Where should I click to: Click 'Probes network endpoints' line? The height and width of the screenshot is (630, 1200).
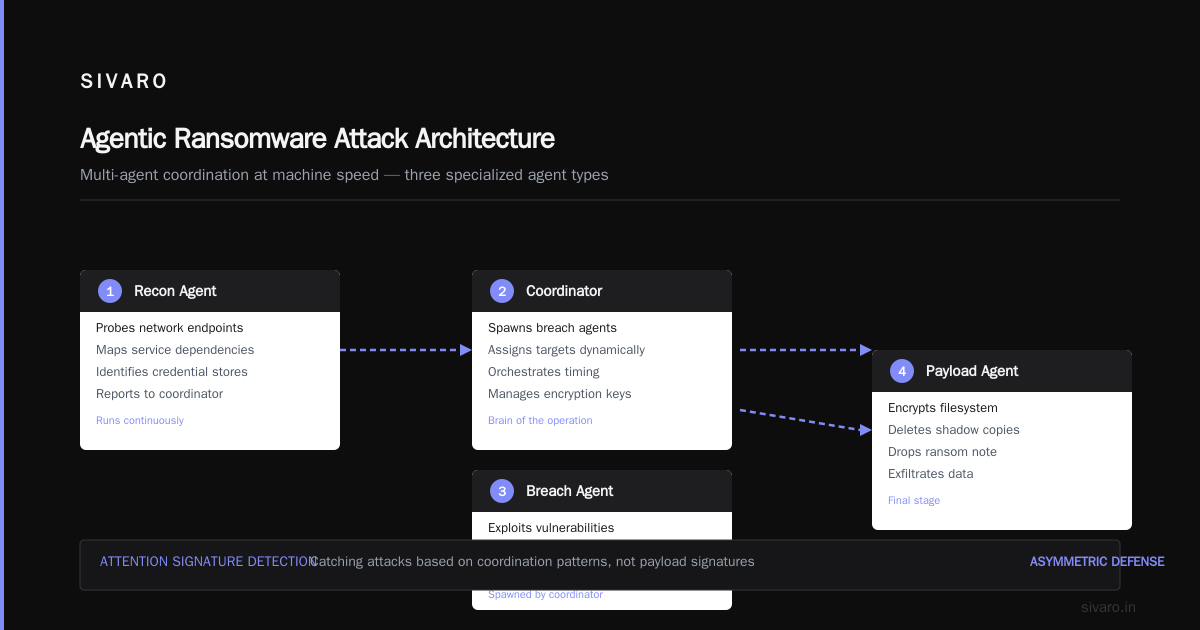(x=170, y=328)
